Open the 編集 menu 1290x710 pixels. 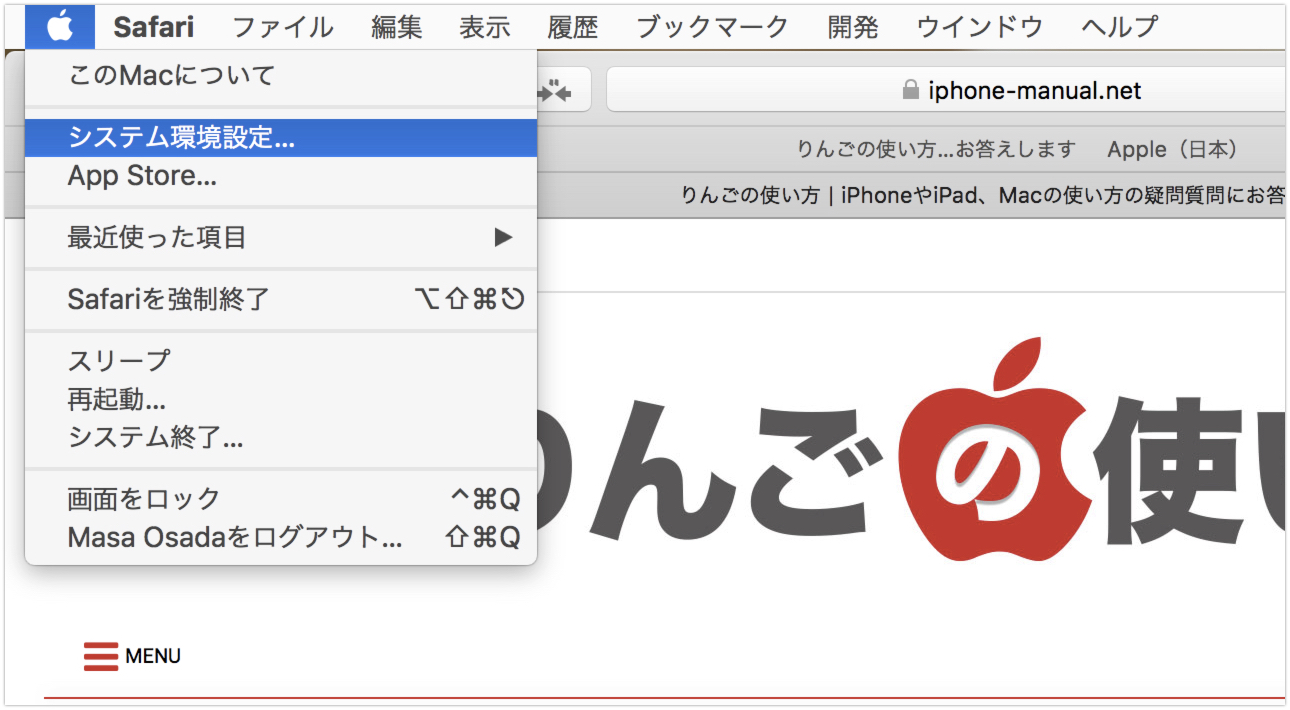[397, 27]
